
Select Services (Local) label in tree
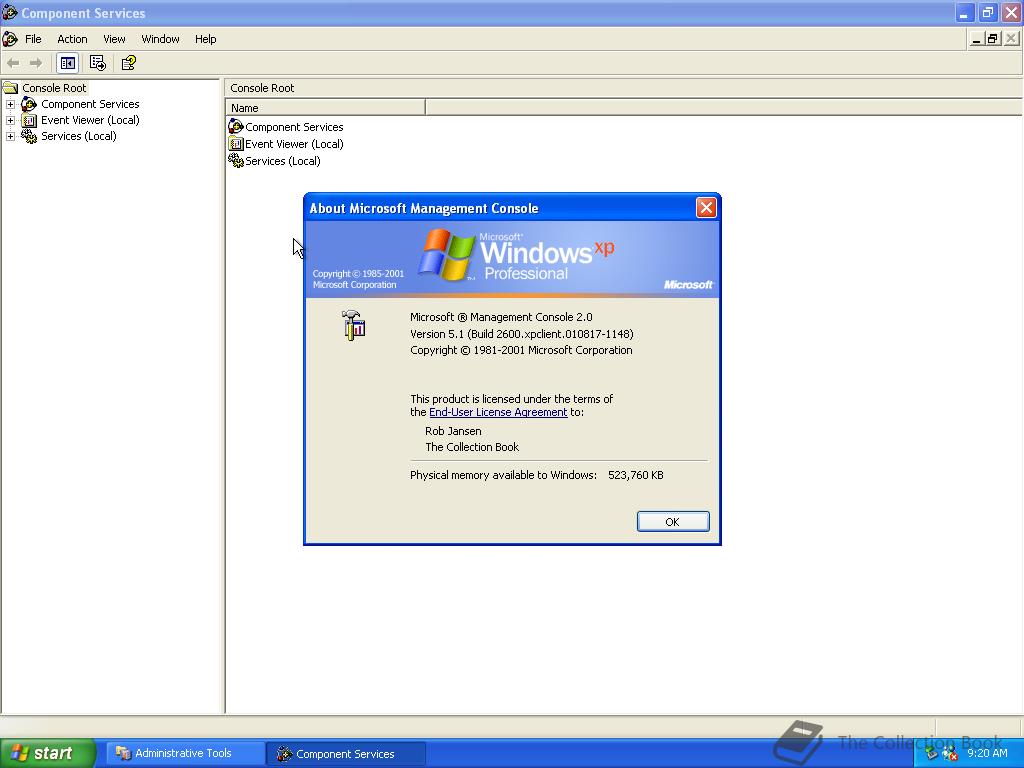[x=79, y=136]
